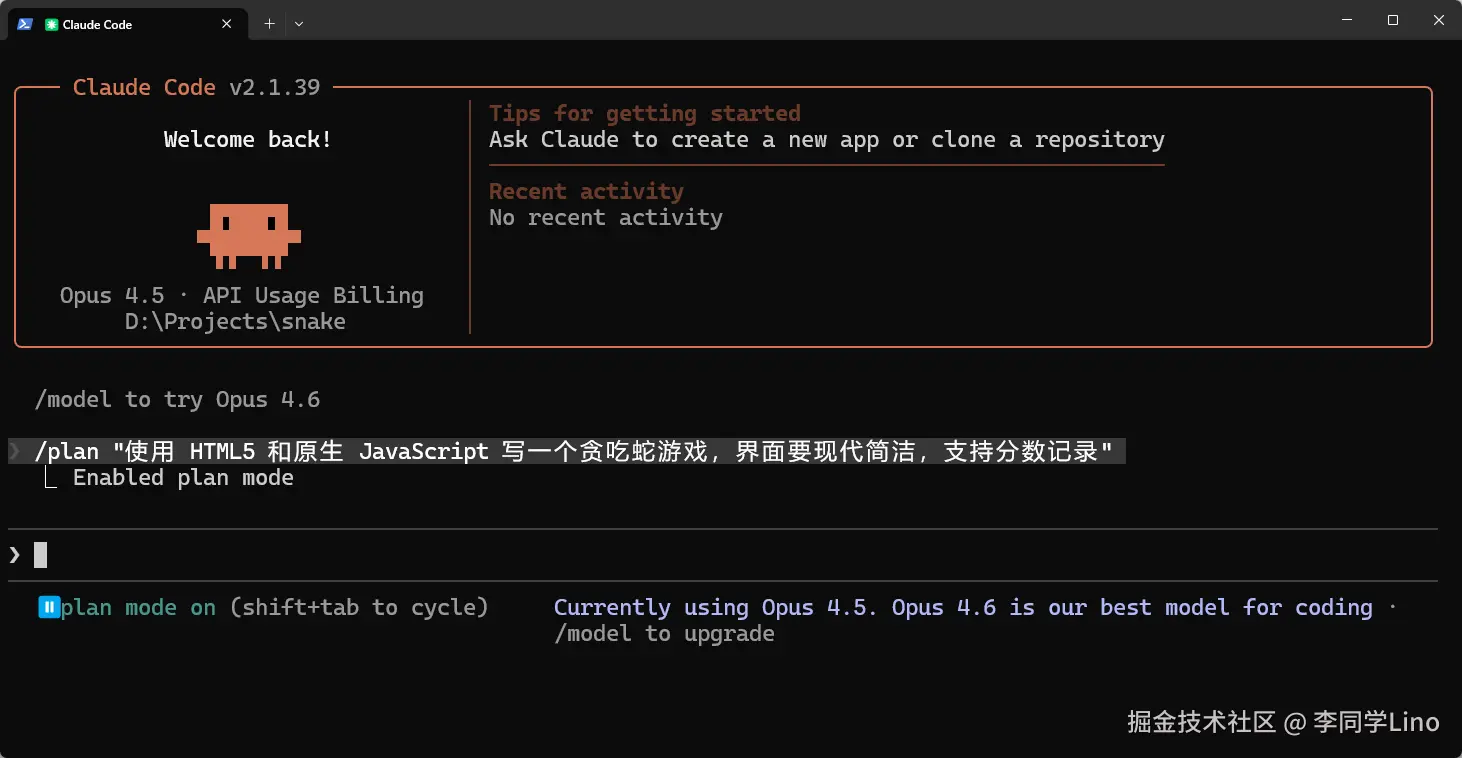Click the D:\Projects\snake working directory path
The image size is (1462, 758).
click(235, 322)
